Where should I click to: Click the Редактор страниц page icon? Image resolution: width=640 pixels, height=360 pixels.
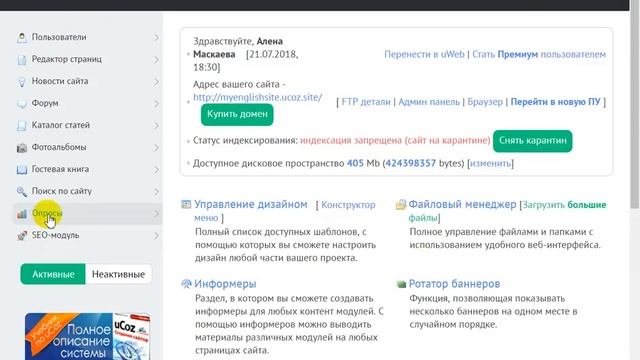coord(22,60)
